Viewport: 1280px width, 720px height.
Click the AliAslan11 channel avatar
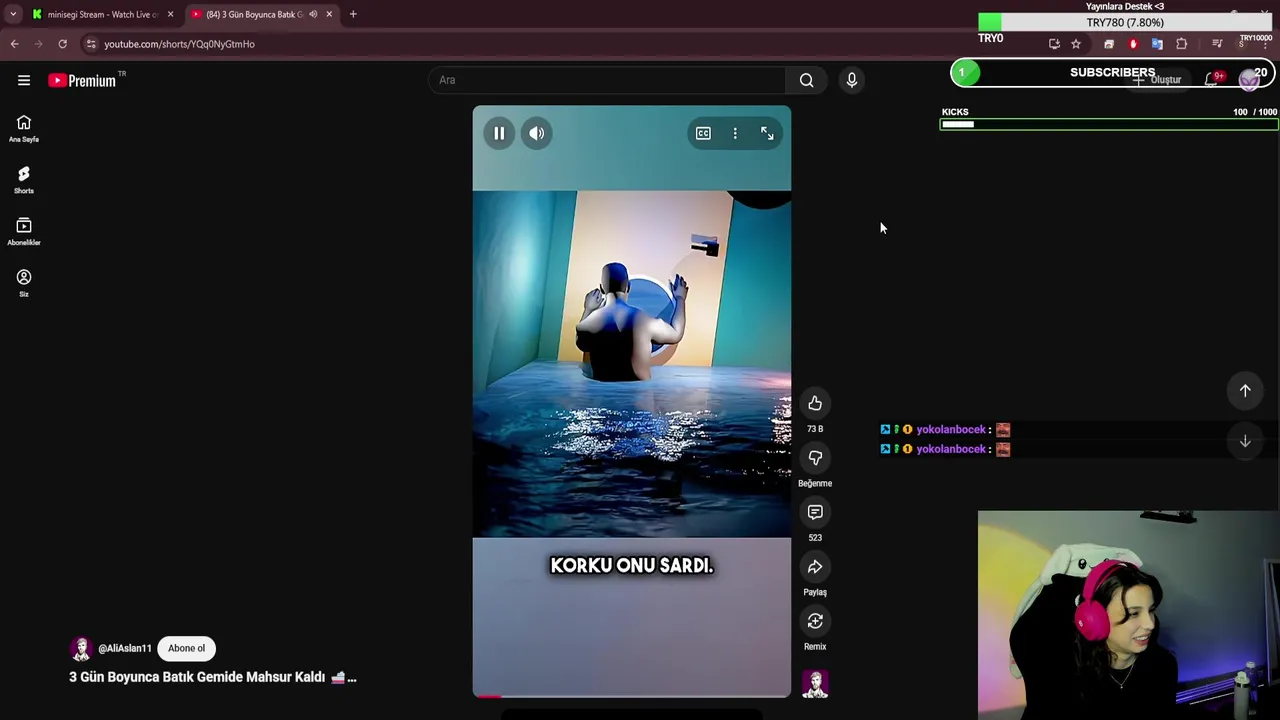[x=81, y=648]
